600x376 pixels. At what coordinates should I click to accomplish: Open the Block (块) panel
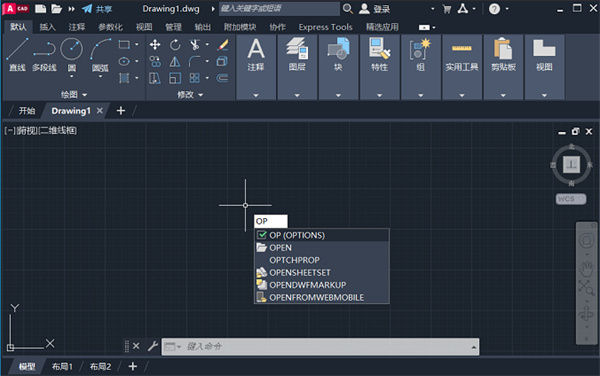tap(338, 67)
